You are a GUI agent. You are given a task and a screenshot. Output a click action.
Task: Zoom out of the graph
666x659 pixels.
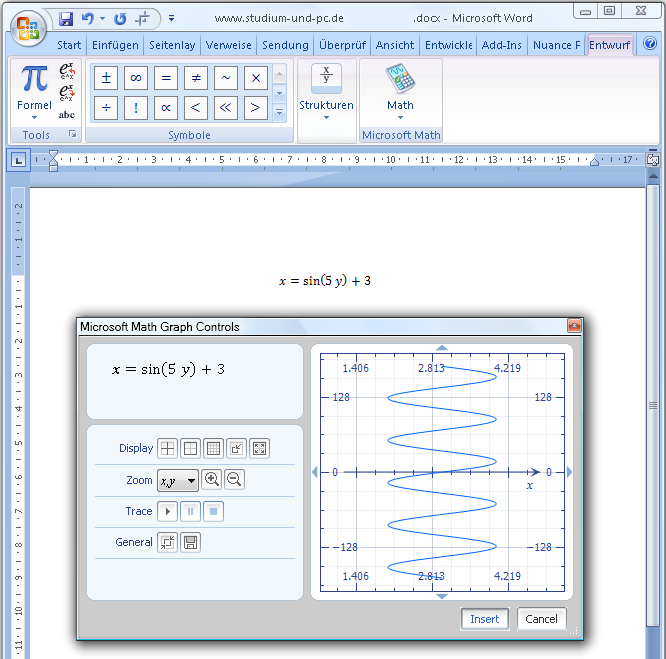point(234,480)
